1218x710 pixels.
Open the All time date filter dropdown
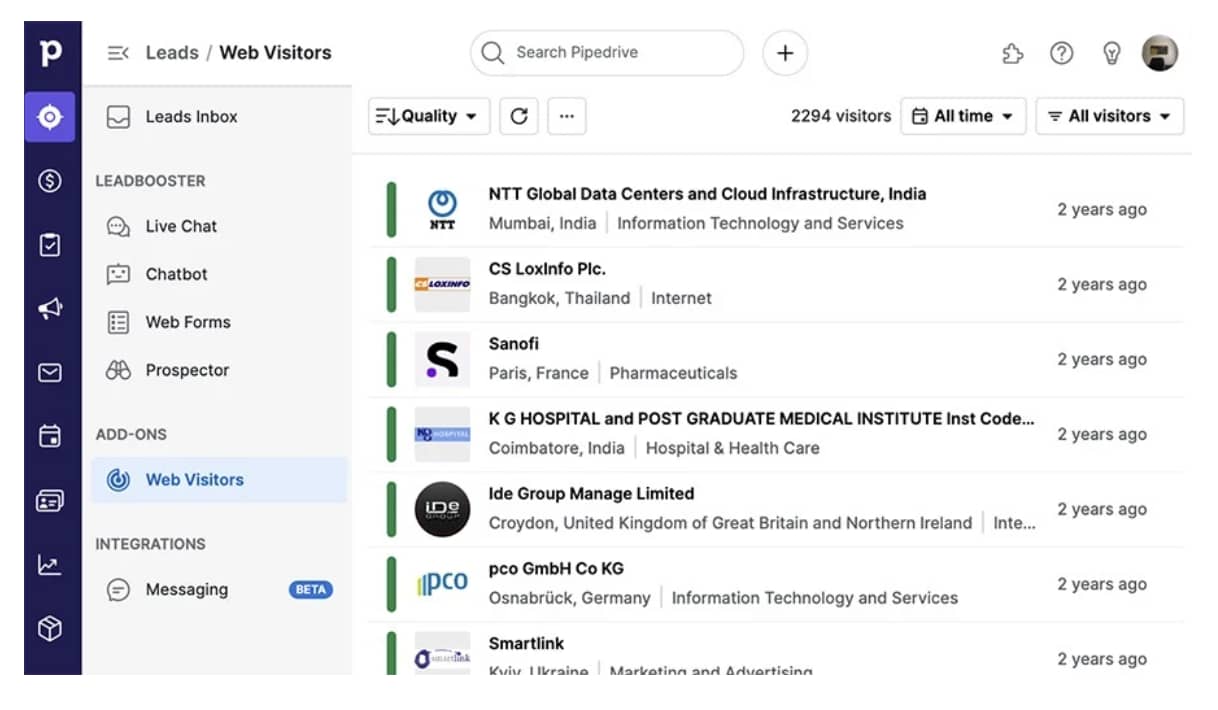[963, 116]
